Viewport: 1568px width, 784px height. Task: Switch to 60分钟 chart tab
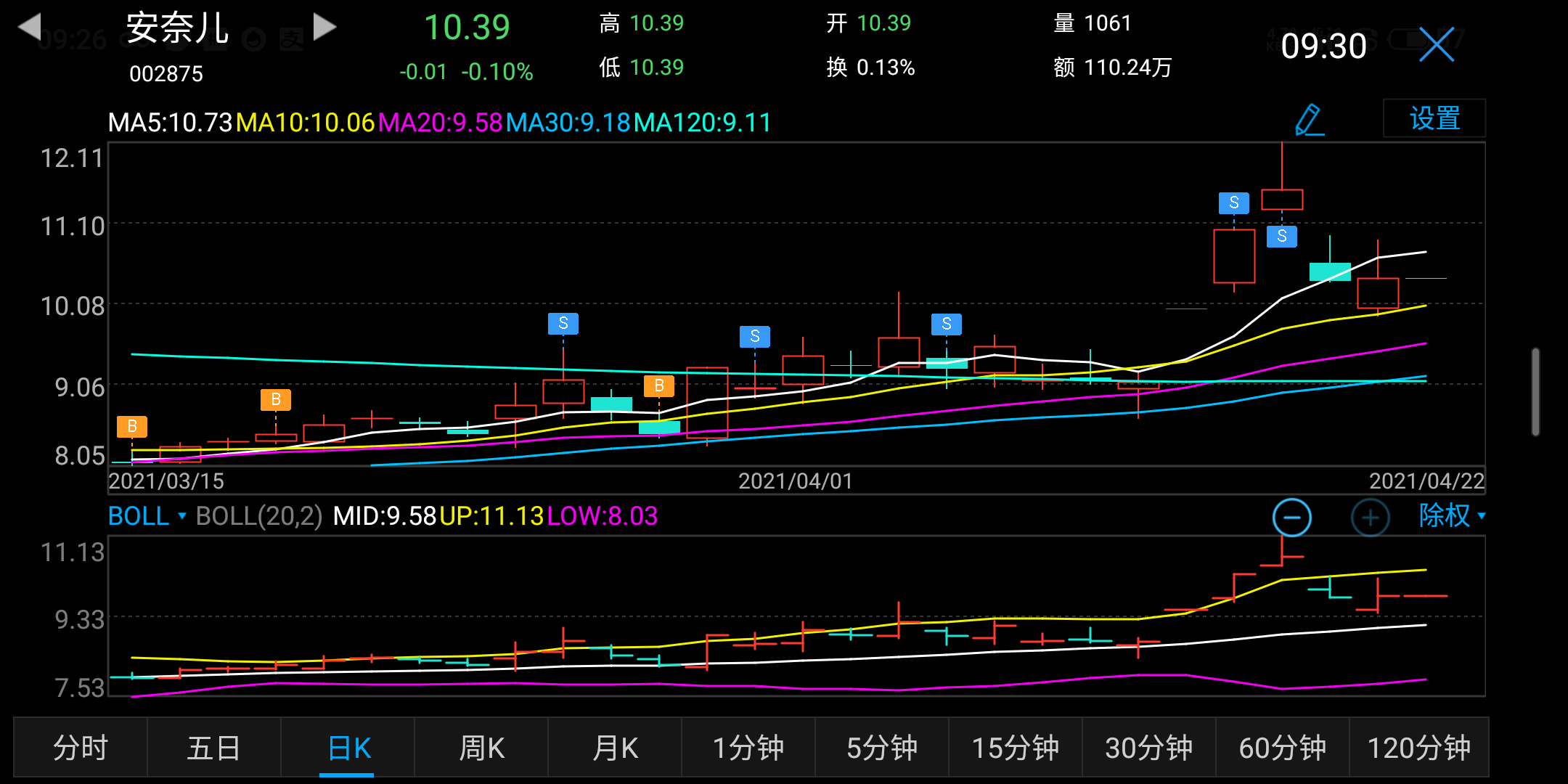[1283, 748]
